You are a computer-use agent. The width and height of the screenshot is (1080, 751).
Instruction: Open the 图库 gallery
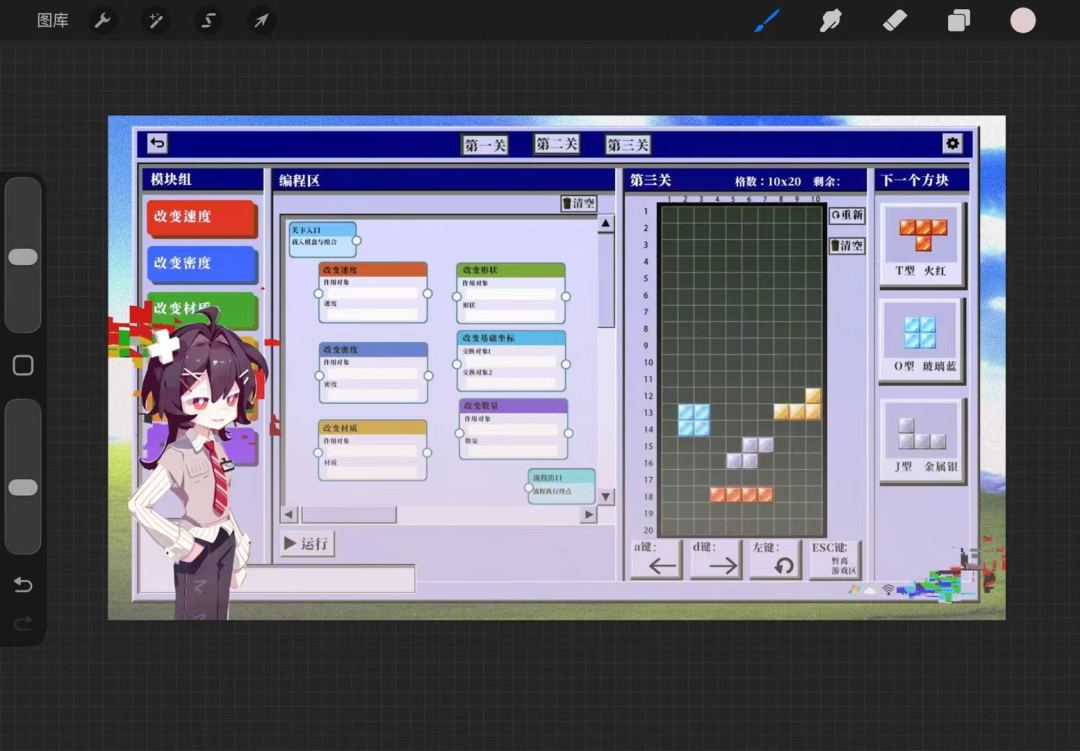tap(52, 21)
